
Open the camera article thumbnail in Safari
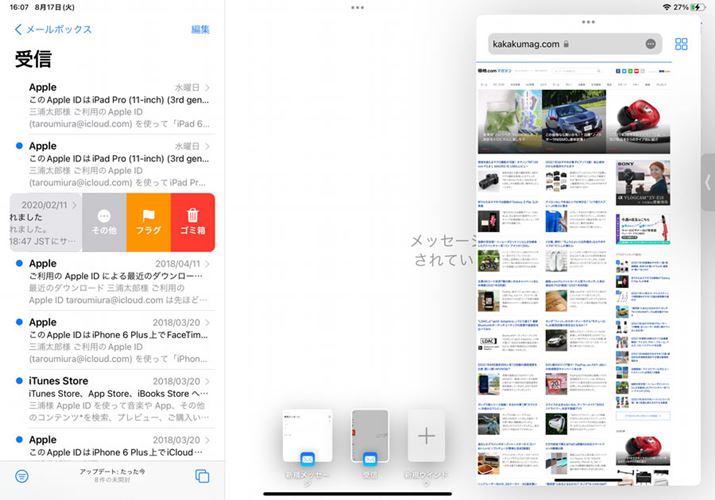[x=488, y=181]
